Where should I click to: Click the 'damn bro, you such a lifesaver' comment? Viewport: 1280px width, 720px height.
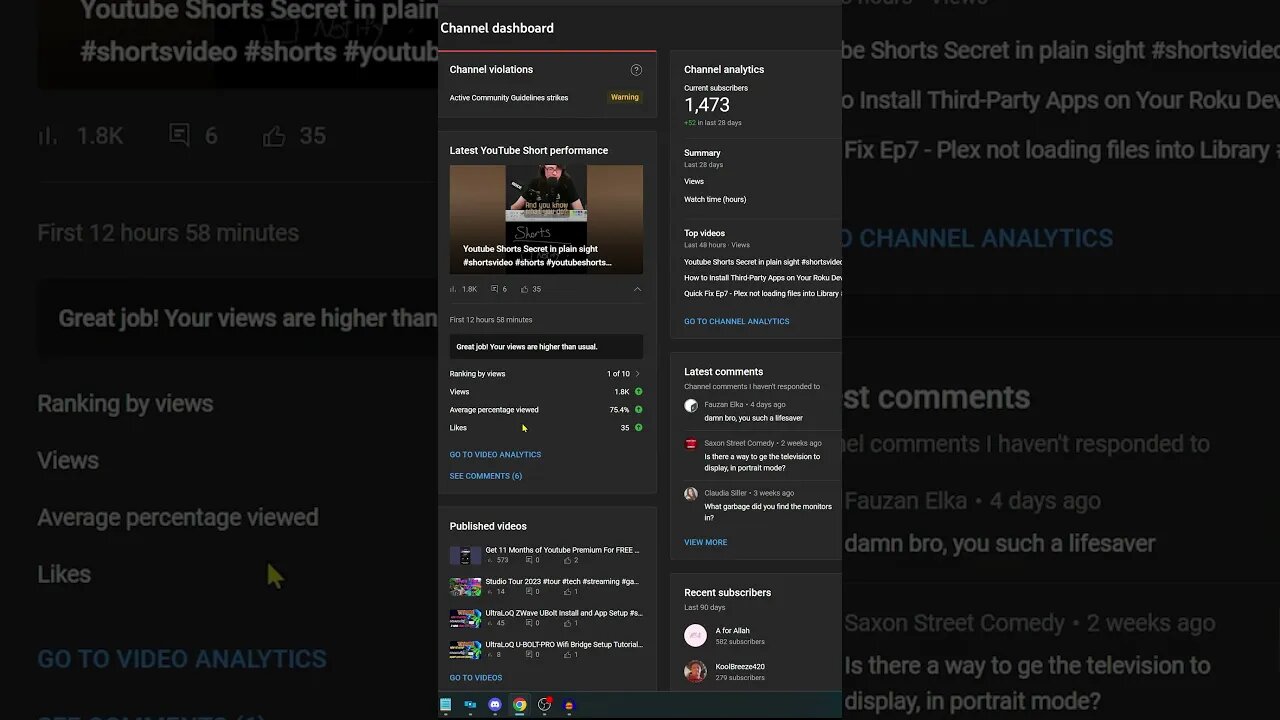[x=753, y=418]
